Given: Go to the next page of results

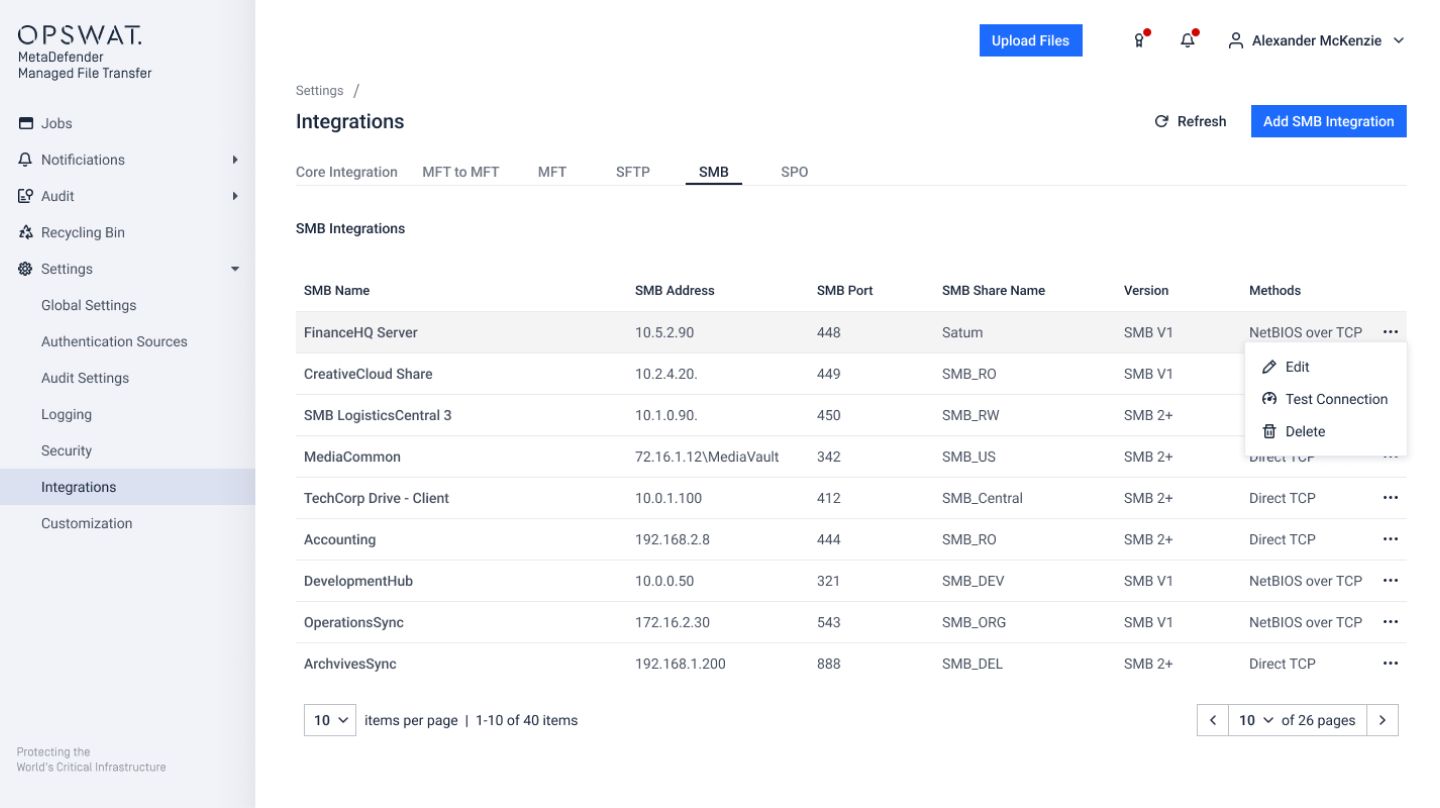Looking at the screenshot, I should click(1383, 720).
